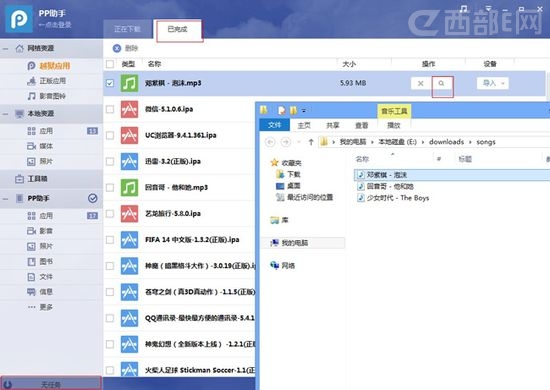Click the red app icon of UC浏览器 row

[129, 135]
